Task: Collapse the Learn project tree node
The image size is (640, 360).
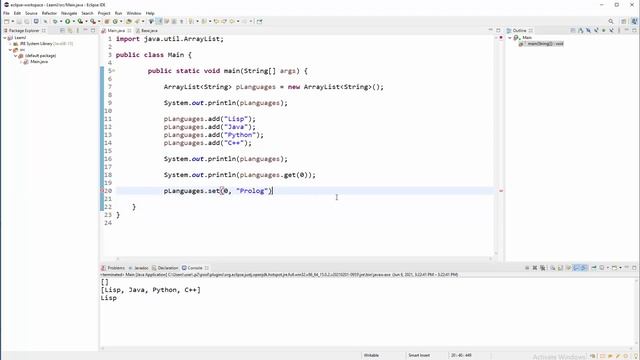Action: pos(5,38)
